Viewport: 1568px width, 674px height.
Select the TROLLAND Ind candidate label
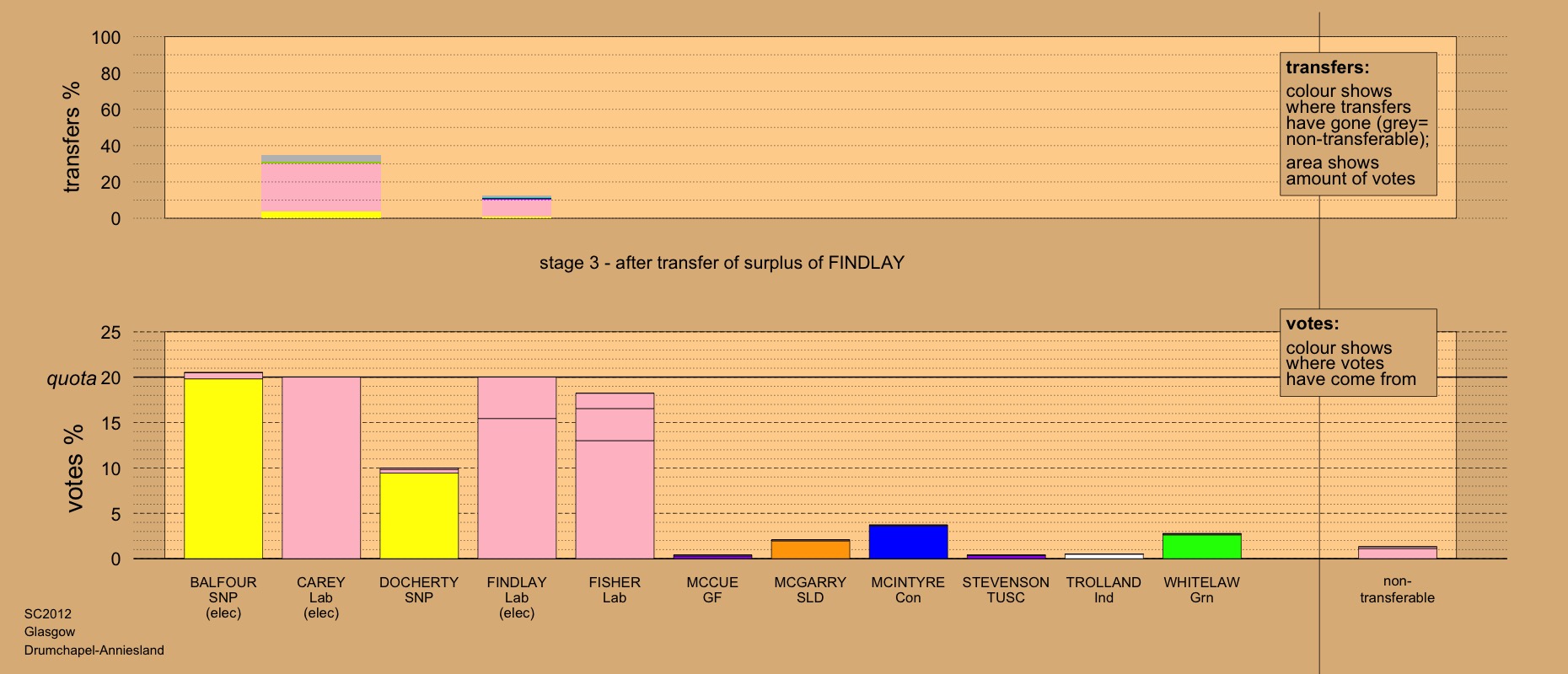[x=1104, y=590]
